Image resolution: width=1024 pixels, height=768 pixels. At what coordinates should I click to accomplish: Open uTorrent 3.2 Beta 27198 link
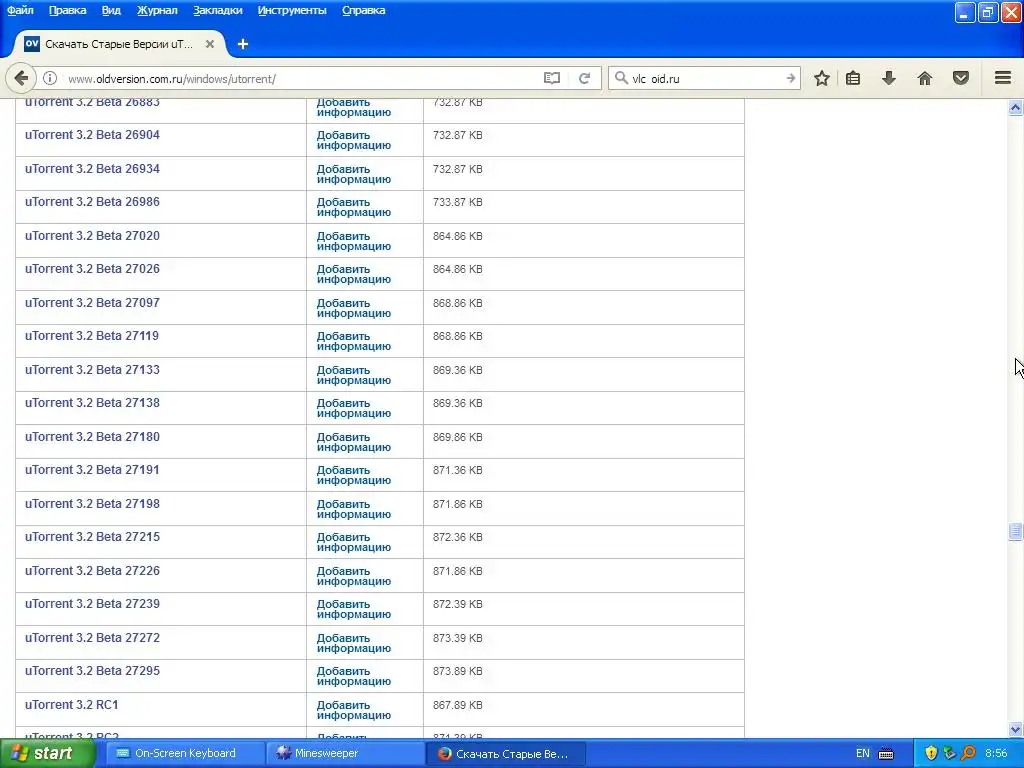(x=92, y=504)
